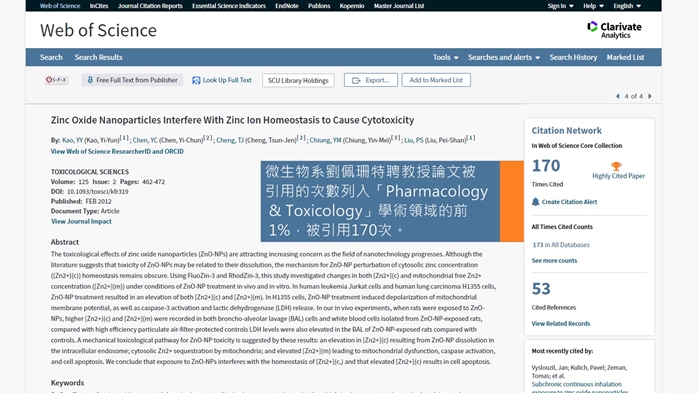Click the article title Zinc Oxide Nanoparticles
This screenshot has height=393, width=699.
[x=232, y=120]
